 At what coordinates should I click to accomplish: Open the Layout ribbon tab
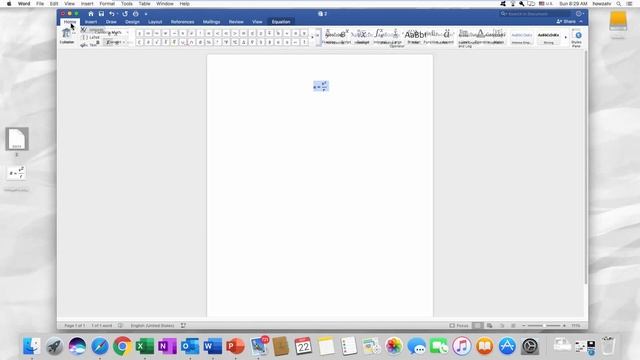pyautogui.click(x=155, y=22)
